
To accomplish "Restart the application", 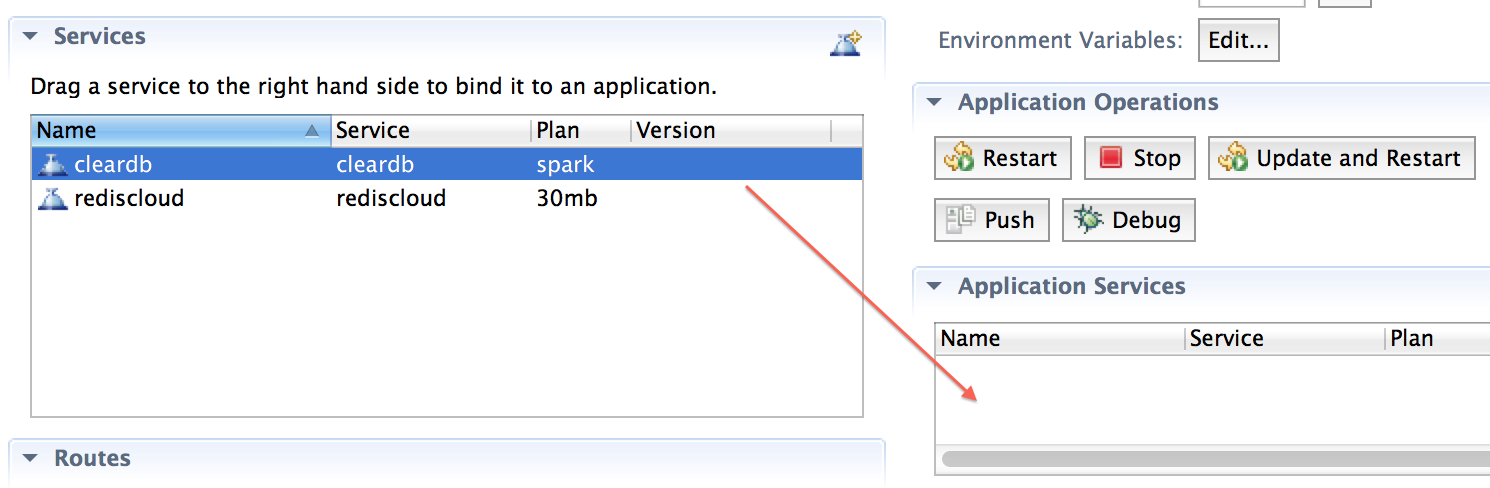I will click(1003, 158).
